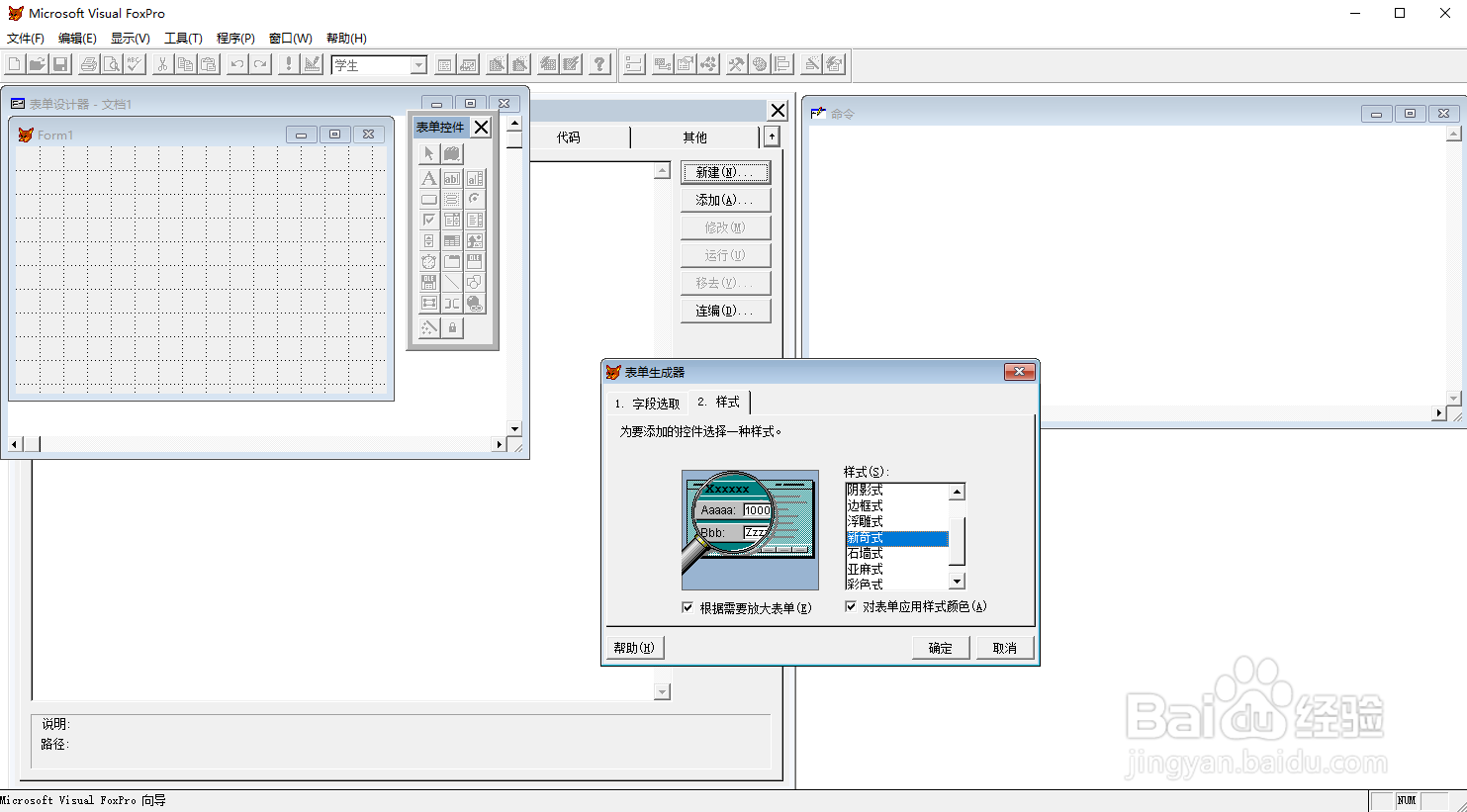1467x812 pixels.
Task: Click the Builder Lock wand icon
Action: (x=428, y=327)
